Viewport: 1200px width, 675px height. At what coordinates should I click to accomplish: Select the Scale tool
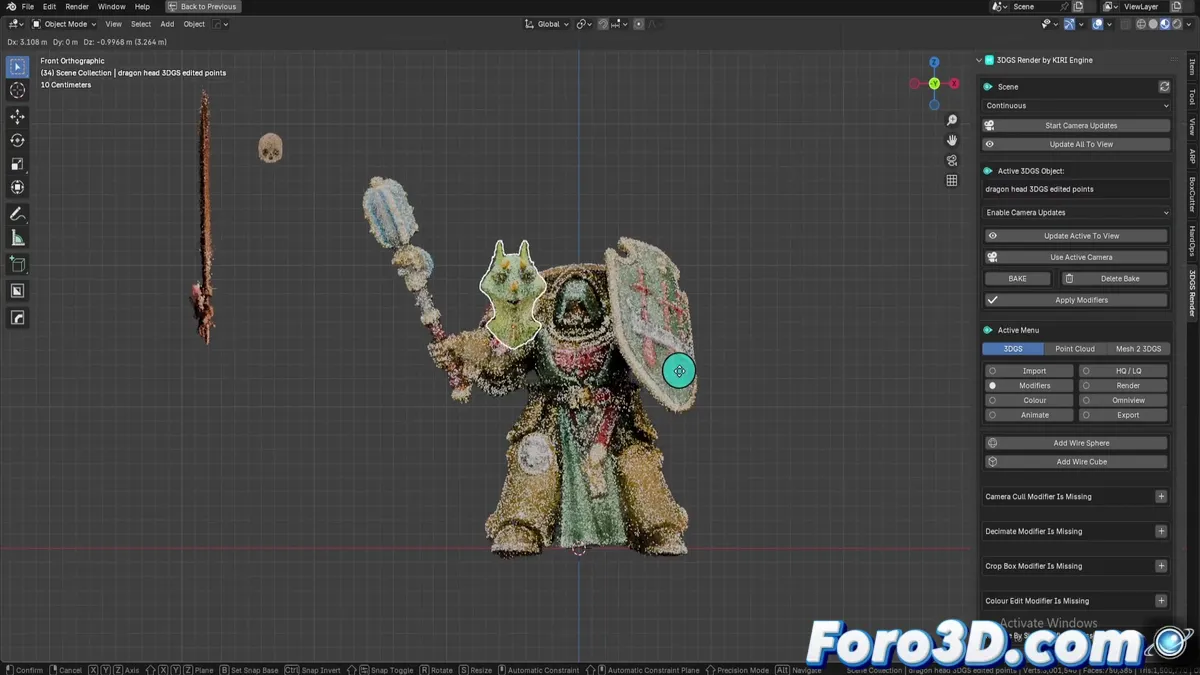click(x=17, y=164)
